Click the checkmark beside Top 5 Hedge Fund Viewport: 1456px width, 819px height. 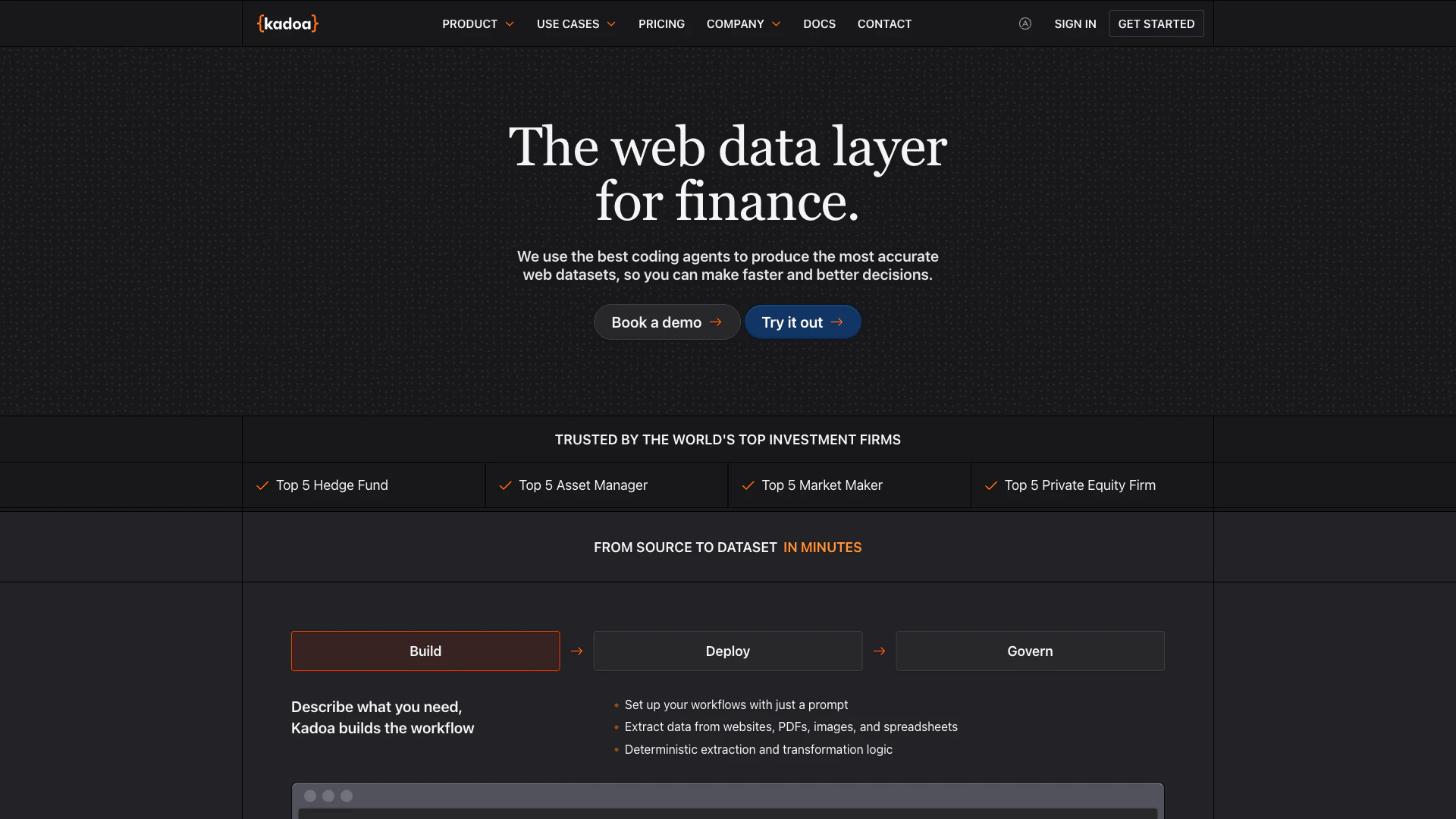262,485
